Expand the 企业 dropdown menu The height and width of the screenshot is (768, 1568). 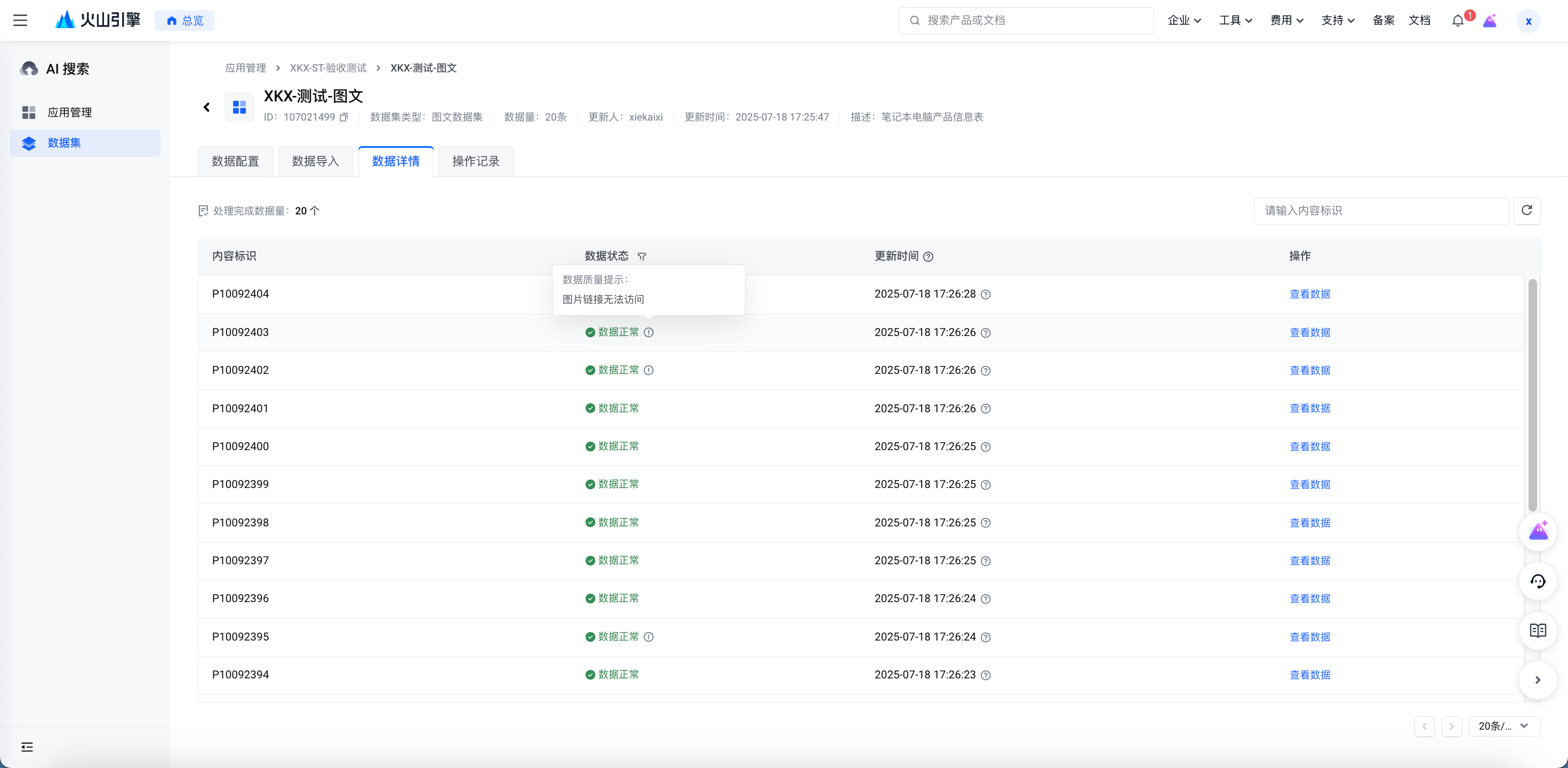pos(1184,21)
